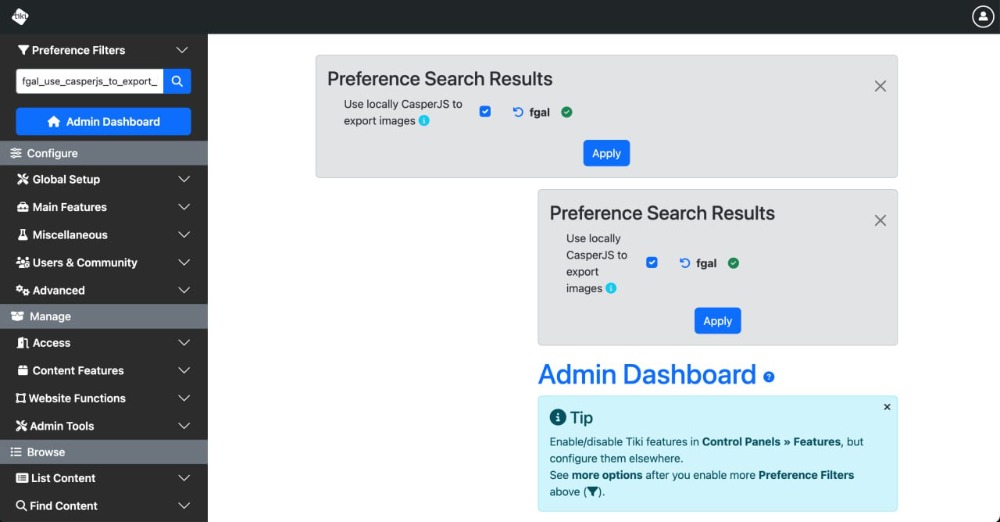Uncheck CasperJS checkbox in upper results panel
The image size is (1000, 522).
[x=485, y=112]
